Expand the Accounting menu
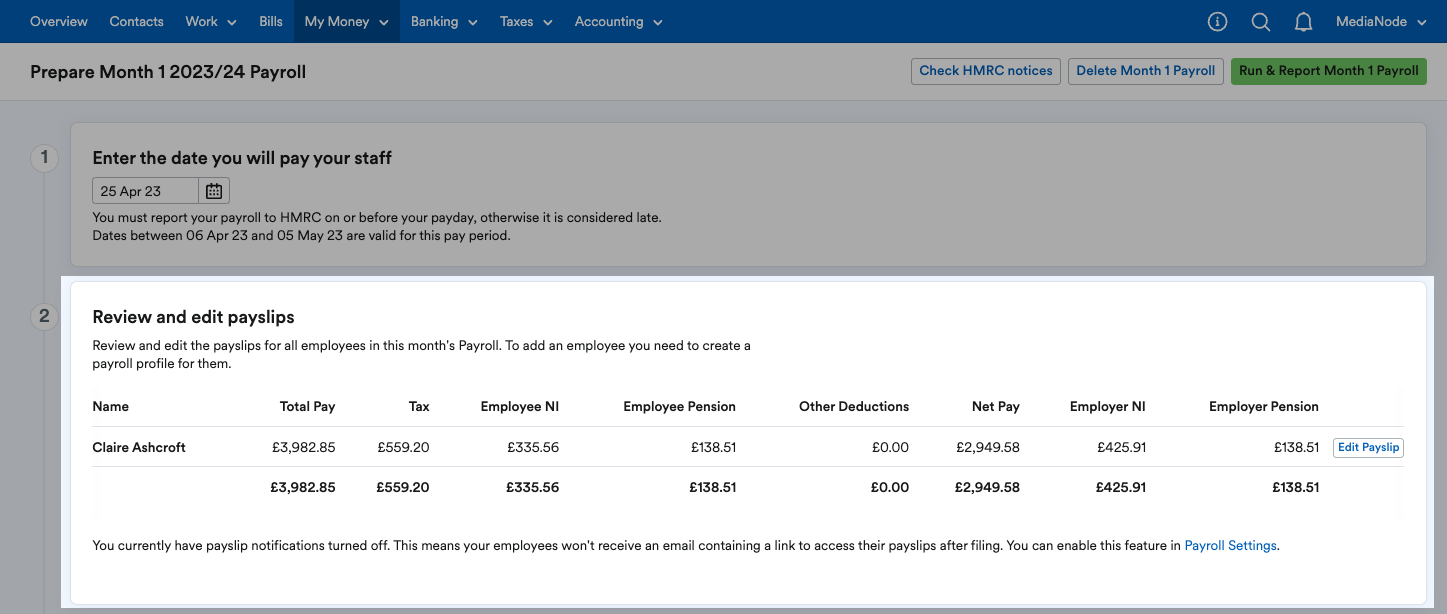This screenshot has width=1447, height=614. point(618,21)
